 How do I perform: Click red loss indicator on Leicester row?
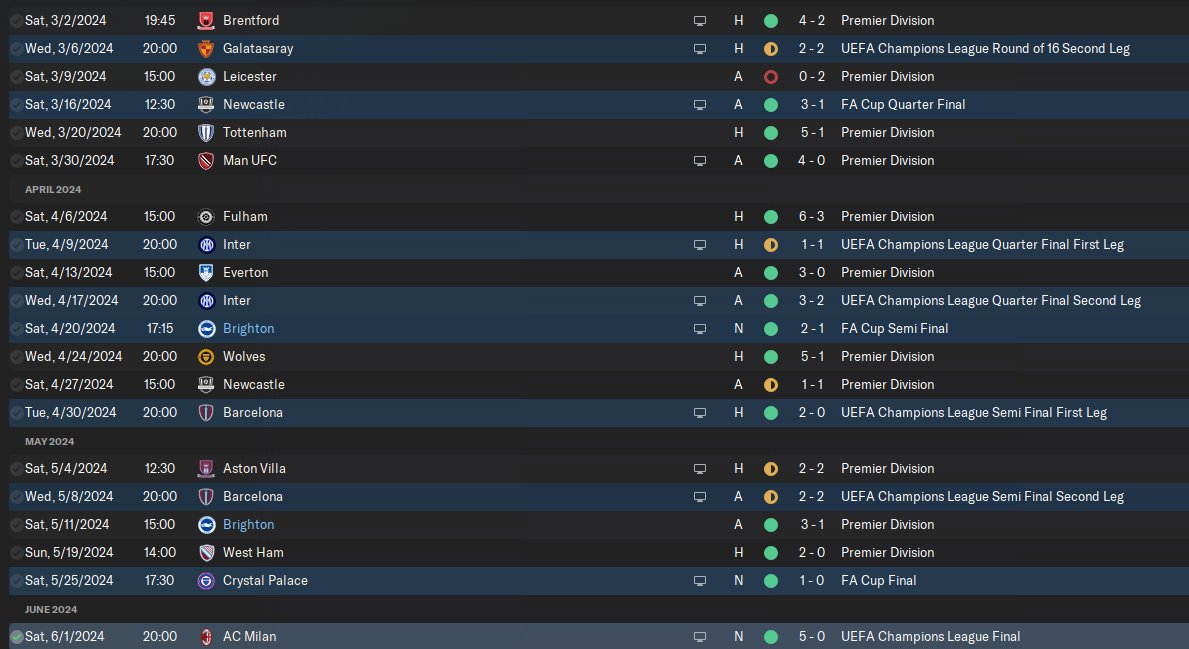(770, 77)
